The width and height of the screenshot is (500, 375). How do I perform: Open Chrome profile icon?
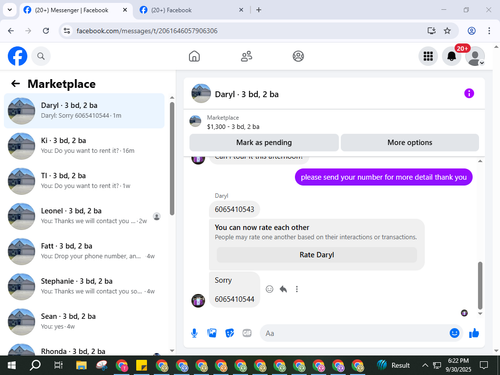(x=471, y=31)
